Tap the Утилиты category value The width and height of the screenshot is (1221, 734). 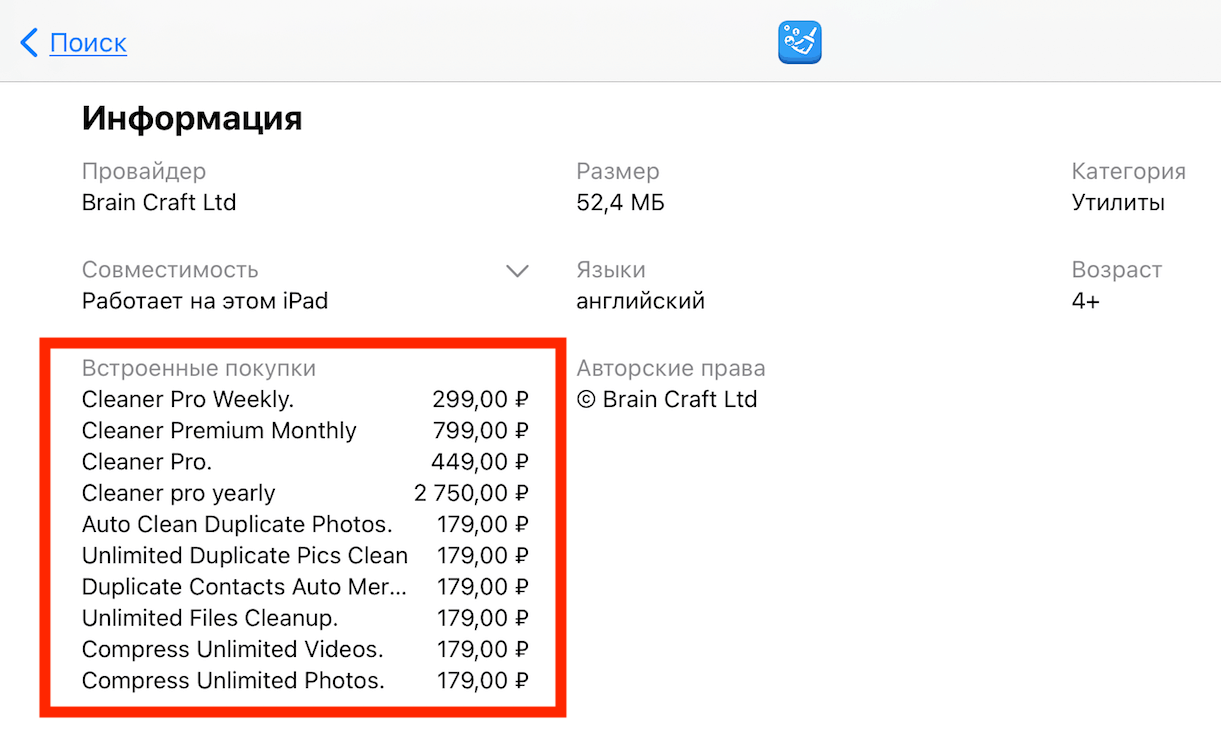1118,203
